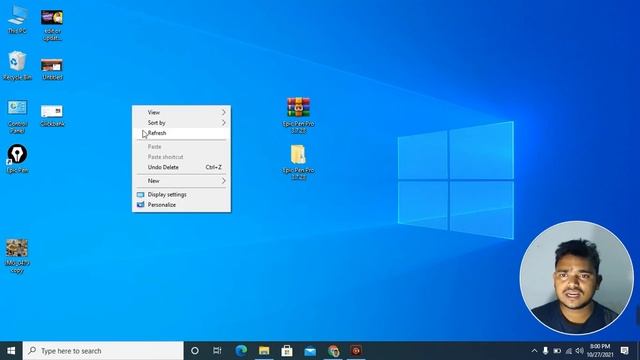Open the This PC desktop icon
The image size is (640, 360).
coord(17,20)
